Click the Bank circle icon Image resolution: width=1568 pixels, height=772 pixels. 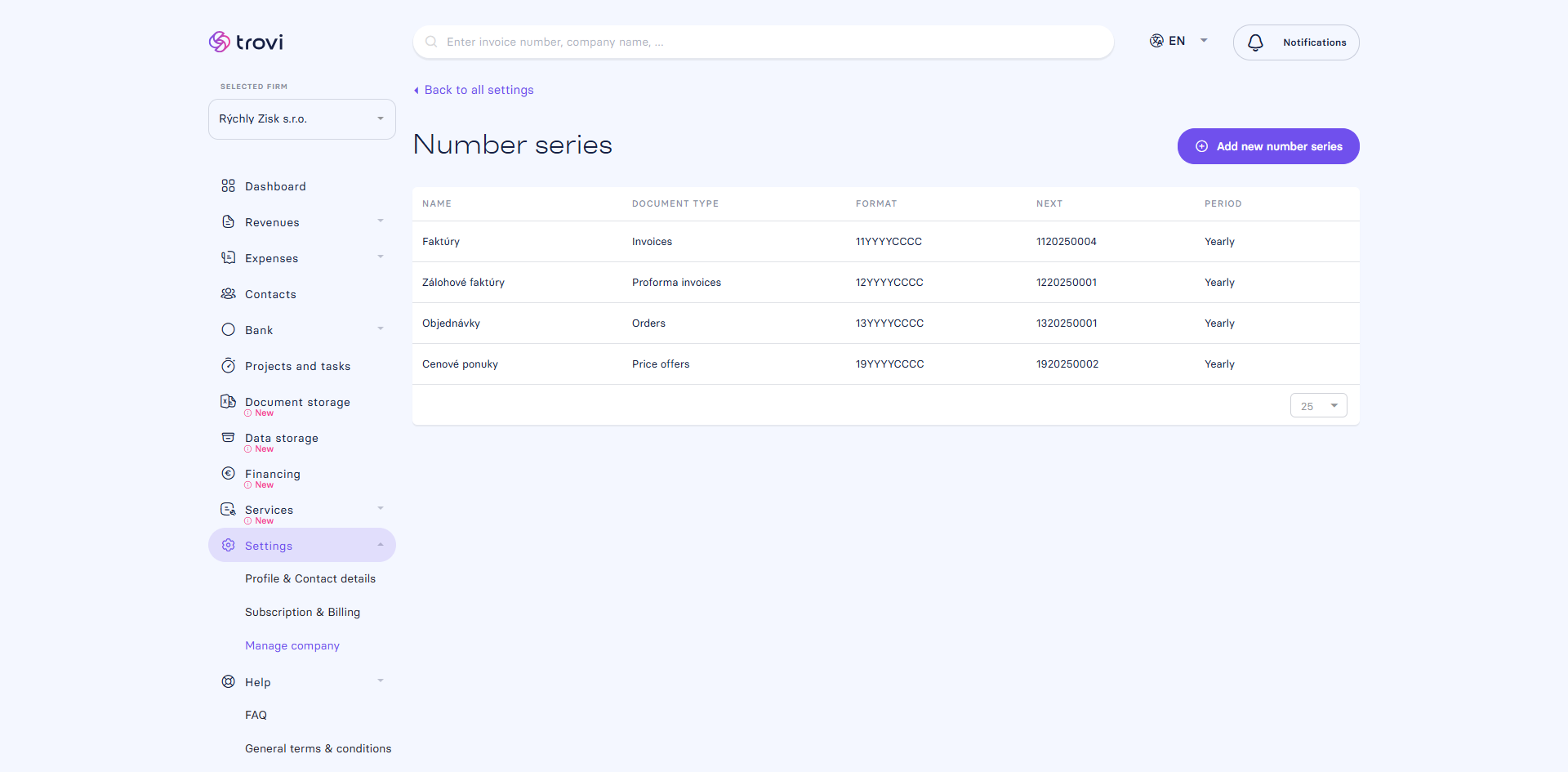(x=228, y=330)
